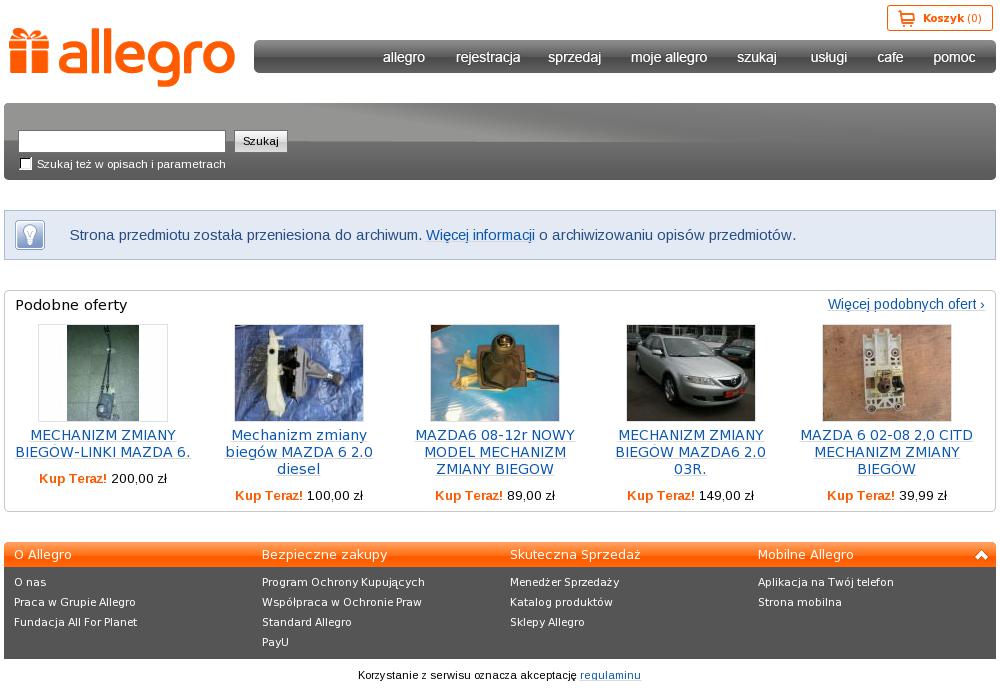This screenshot has height=695, width=1000.
Task: Click the 'Bezpieczne zakupy' footer heading
Action: (325, 555)
